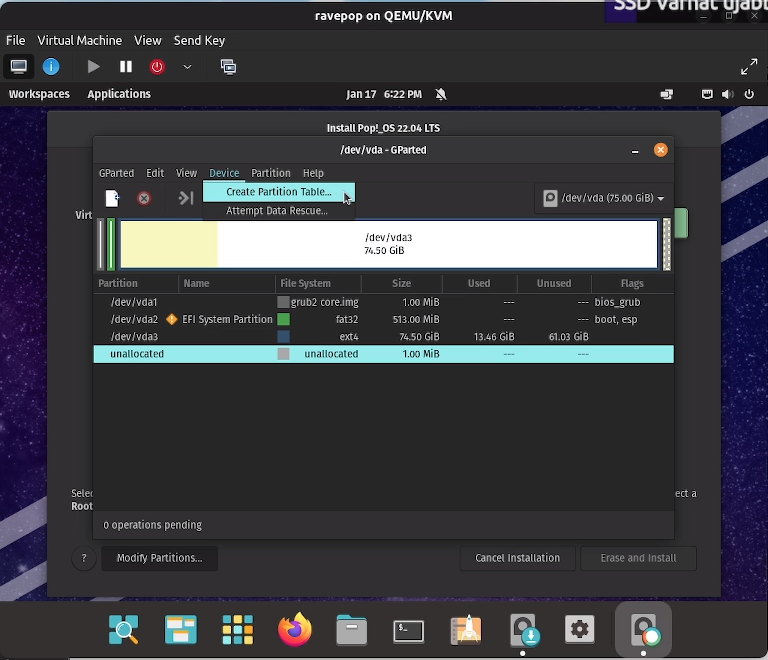This screenshot has height=660, width=768.
Task: Click Cancel Installation
Action: [517, 558]
